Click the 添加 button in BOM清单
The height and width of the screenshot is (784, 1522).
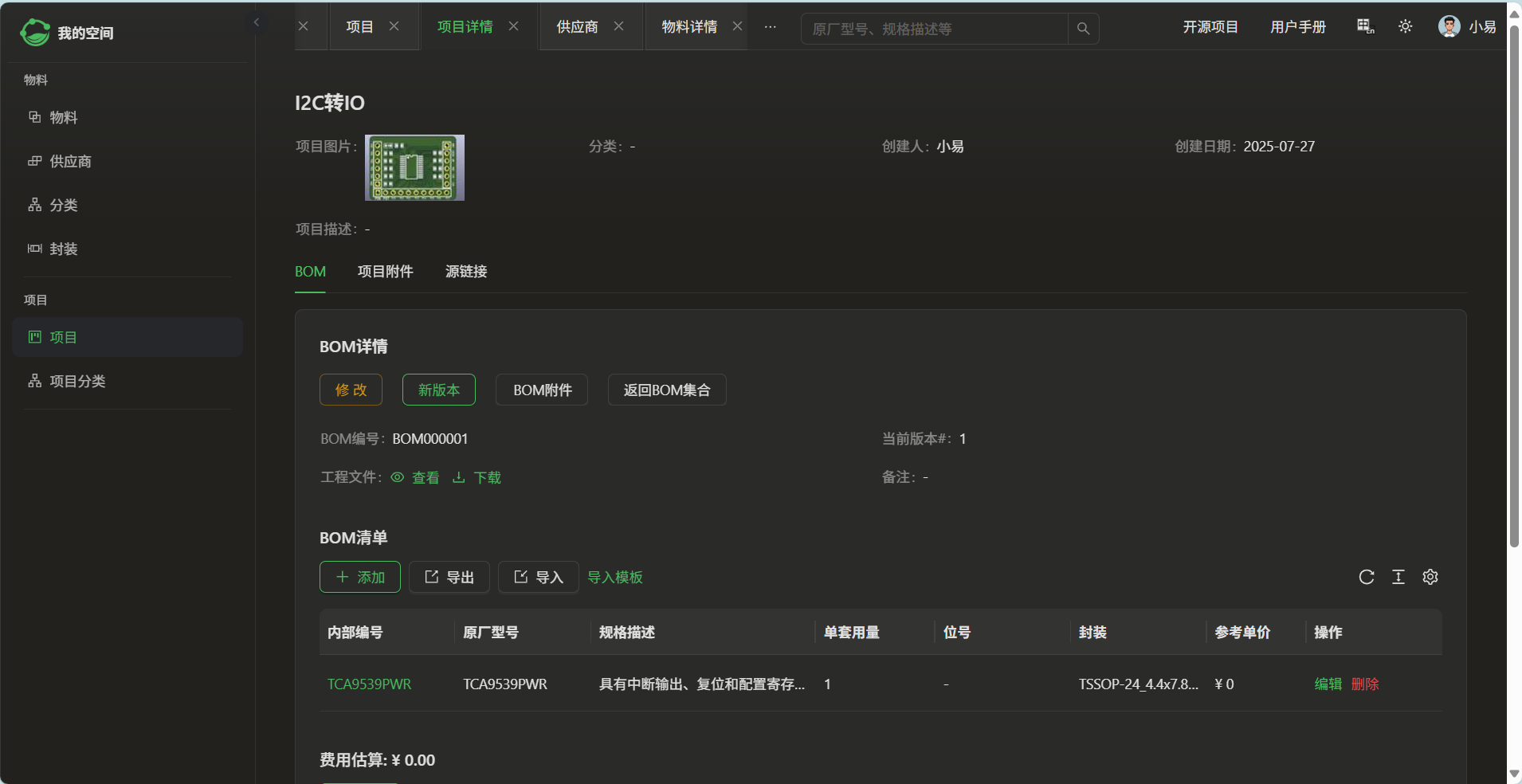(360, 577)
